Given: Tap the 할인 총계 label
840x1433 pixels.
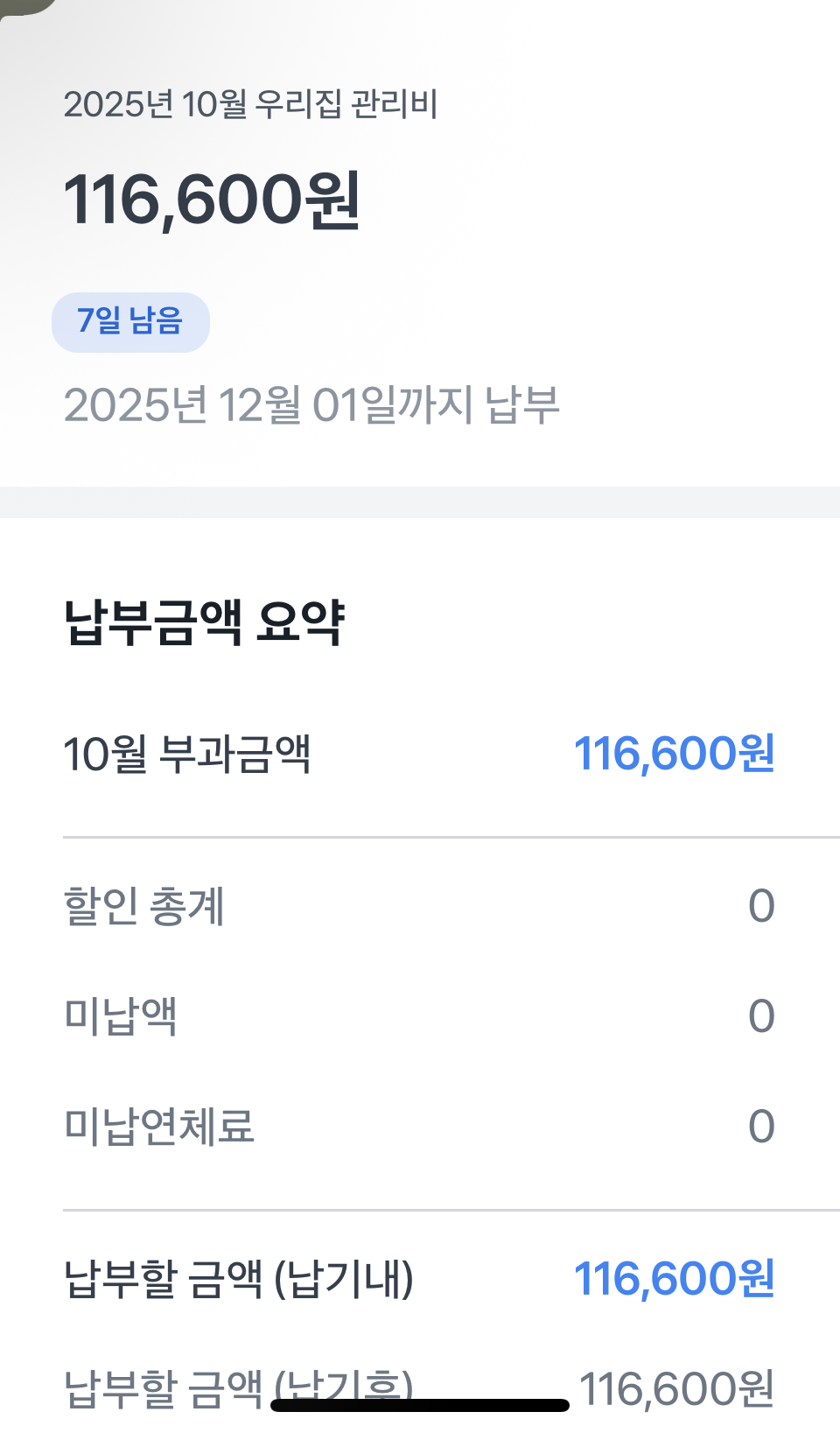Looking at the screenshot, I should 144,906.
